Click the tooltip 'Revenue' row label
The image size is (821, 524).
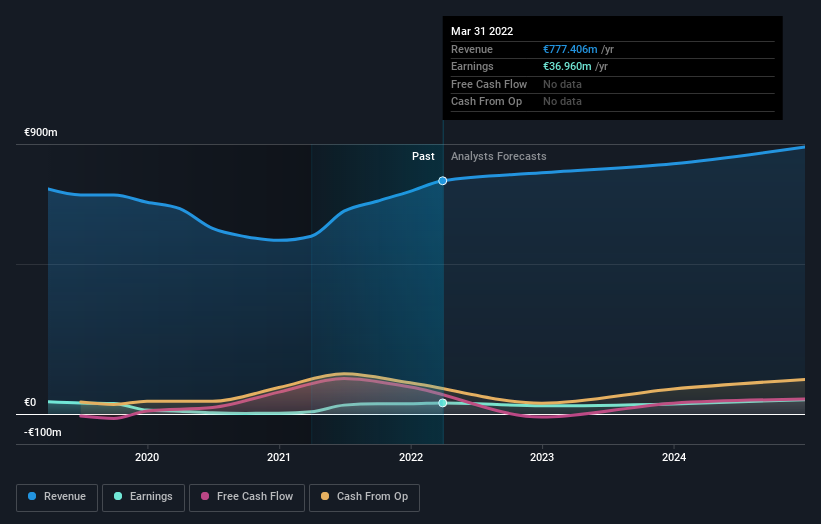[472, 49]
